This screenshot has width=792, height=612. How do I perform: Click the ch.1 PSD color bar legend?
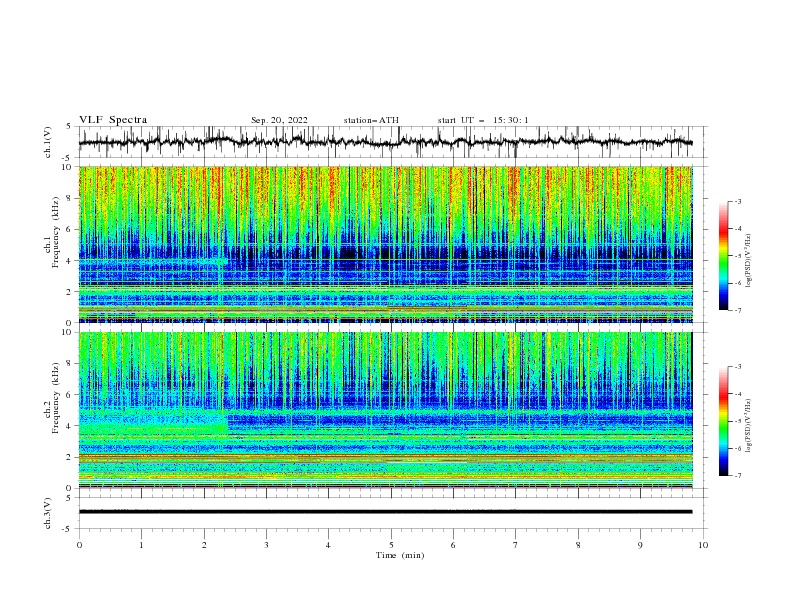pyautogui.click(x=724, y=256)
